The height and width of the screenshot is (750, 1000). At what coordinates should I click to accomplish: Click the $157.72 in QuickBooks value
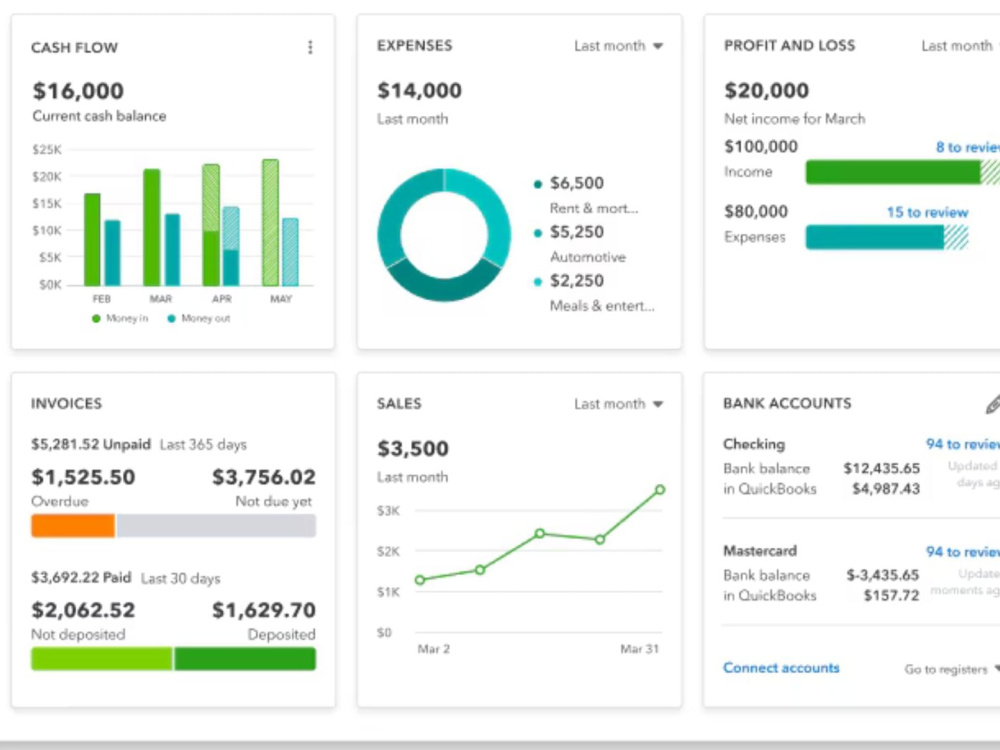coord(892,596)
